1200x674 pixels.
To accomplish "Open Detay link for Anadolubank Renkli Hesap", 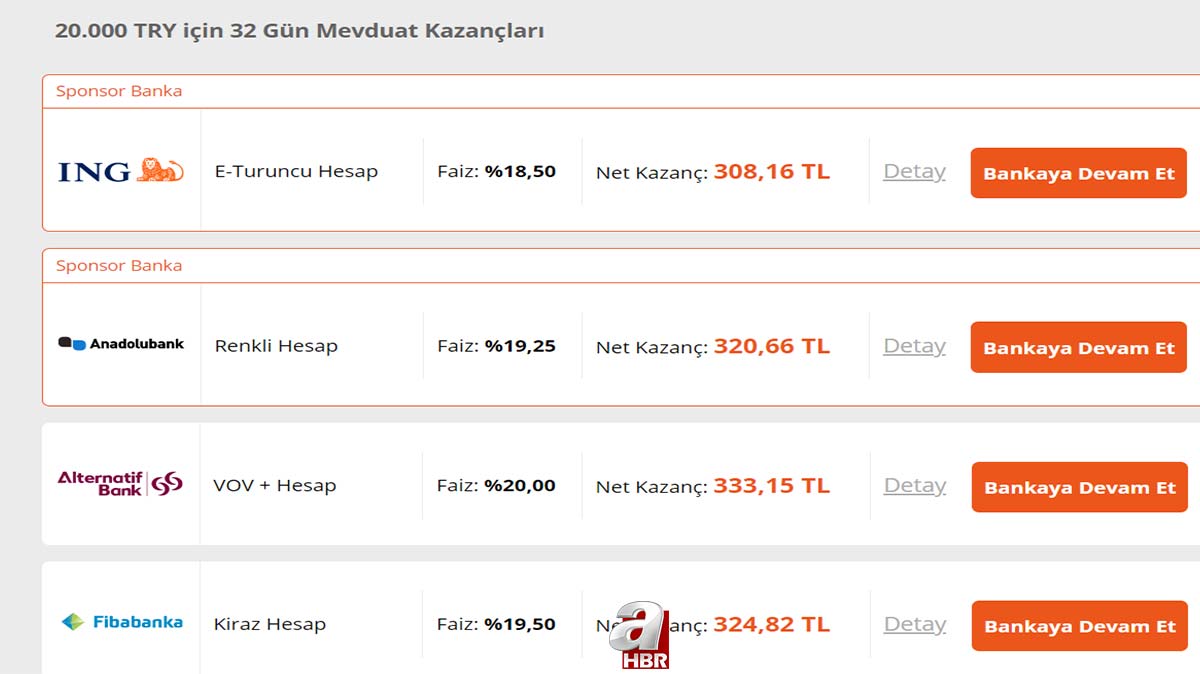I will (914, 346).
